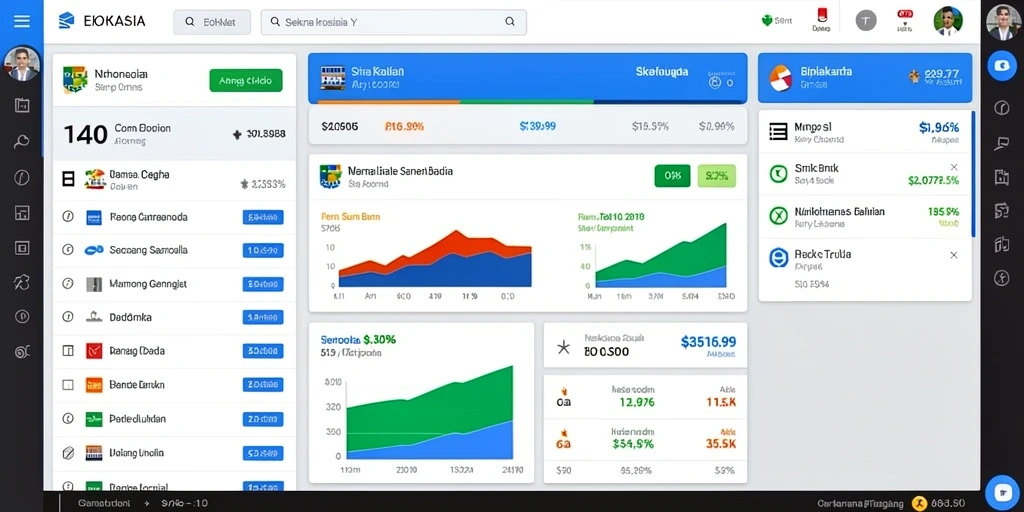Viewport: 1024px width, 512px height.
Task: Open the calendar icon in left sidebar
Action: point(22,105)
